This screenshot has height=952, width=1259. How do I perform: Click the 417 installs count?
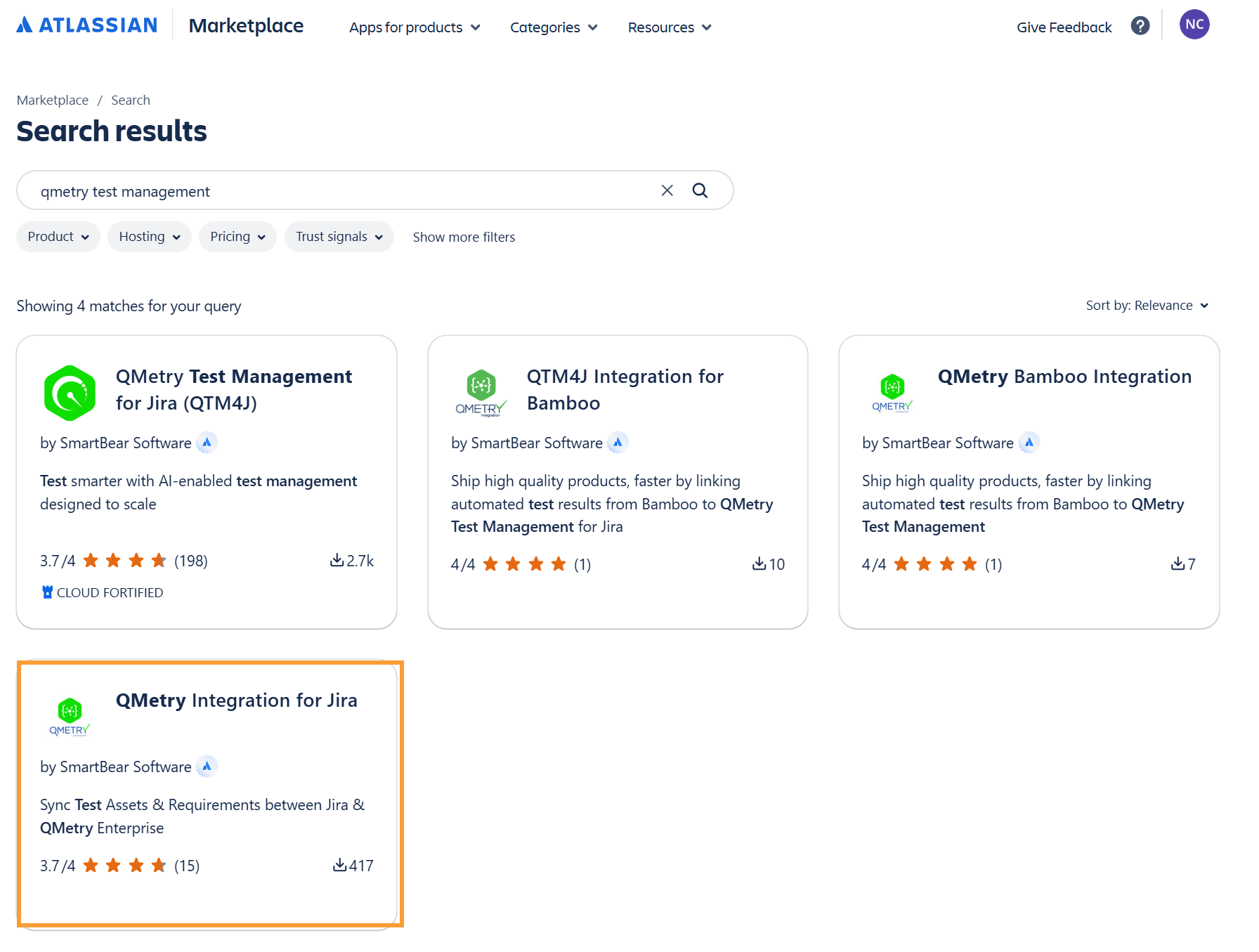362,866
